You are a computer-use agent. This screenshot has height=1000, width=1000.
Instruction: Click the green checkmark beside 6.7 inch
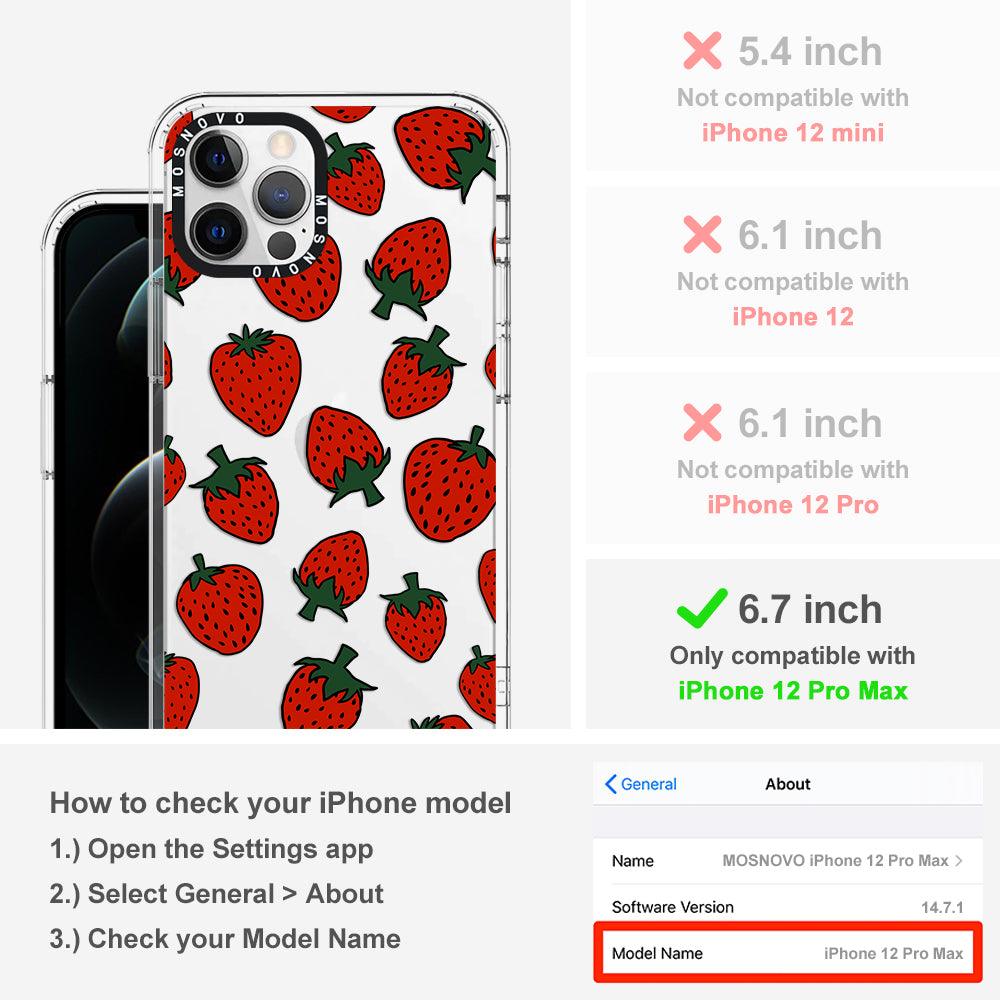702,608
